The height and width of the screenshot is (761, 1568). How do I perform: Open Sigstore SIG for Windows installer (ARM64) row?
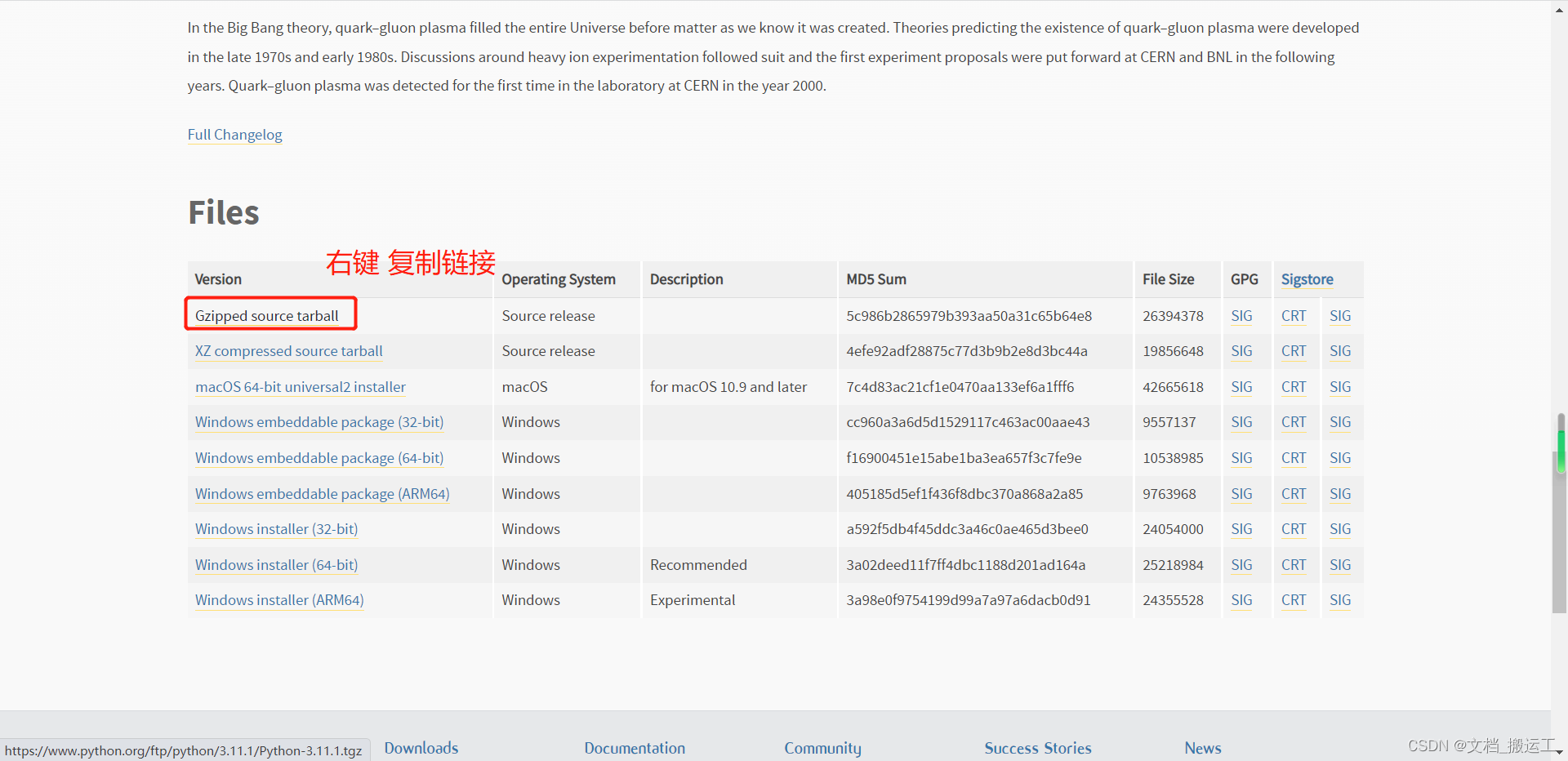click(x=1340, y=600)
